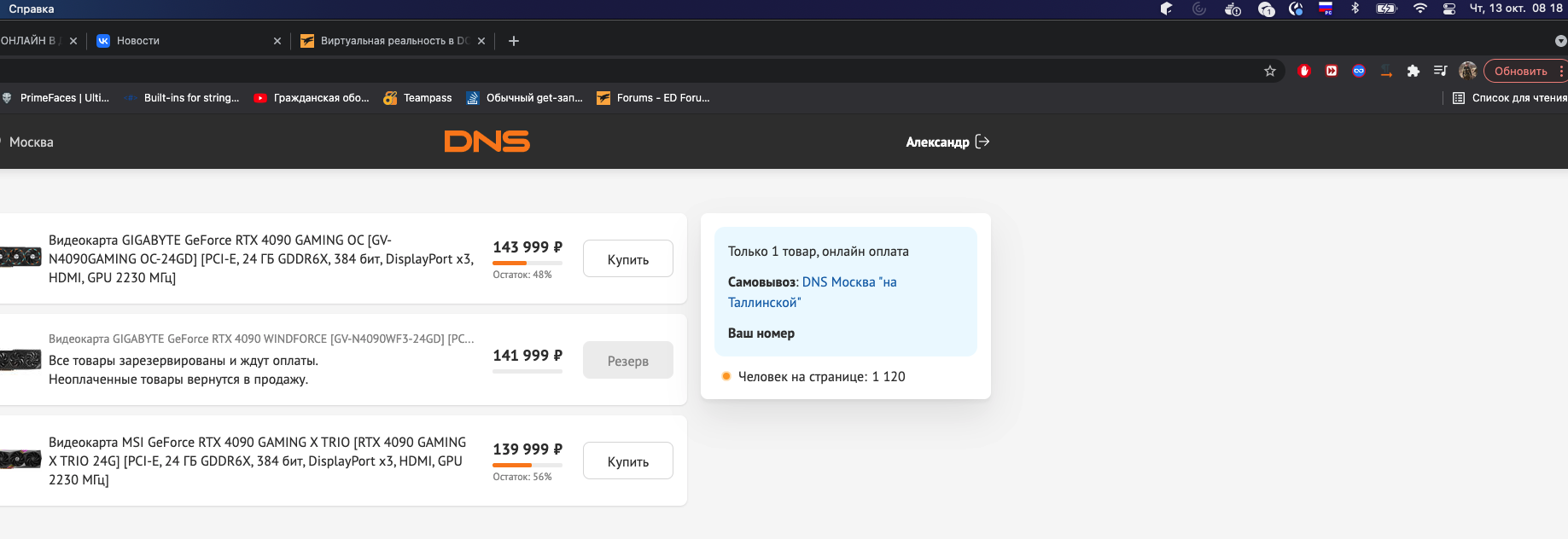
Task: Open the blue infinity extension icon
Action: (x=1359, y=71)
